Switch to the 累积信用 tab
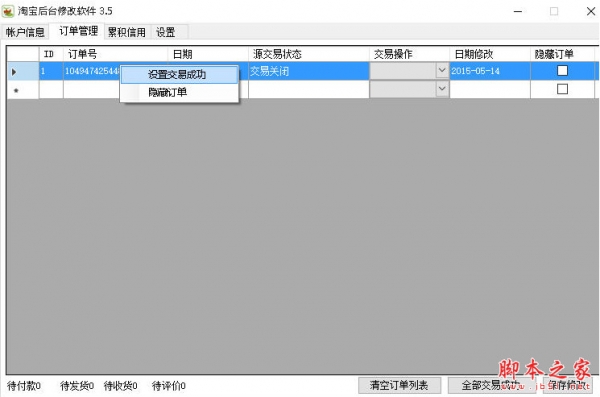 click(x=127, y=32)
